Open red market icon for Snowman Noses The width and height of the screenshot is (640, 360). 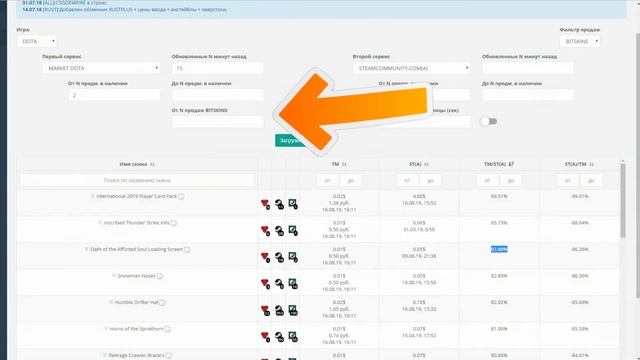(x=265, y=283)
